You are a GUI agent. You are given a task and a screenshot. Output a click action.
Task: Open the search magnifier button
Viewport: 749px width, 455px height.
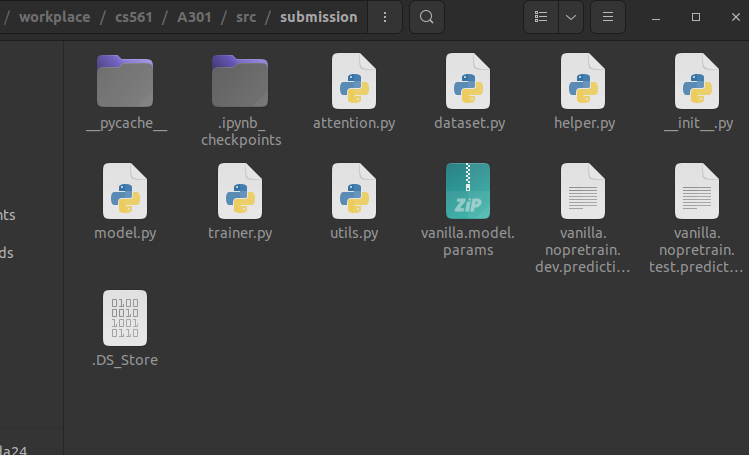(x=427, y=17)
